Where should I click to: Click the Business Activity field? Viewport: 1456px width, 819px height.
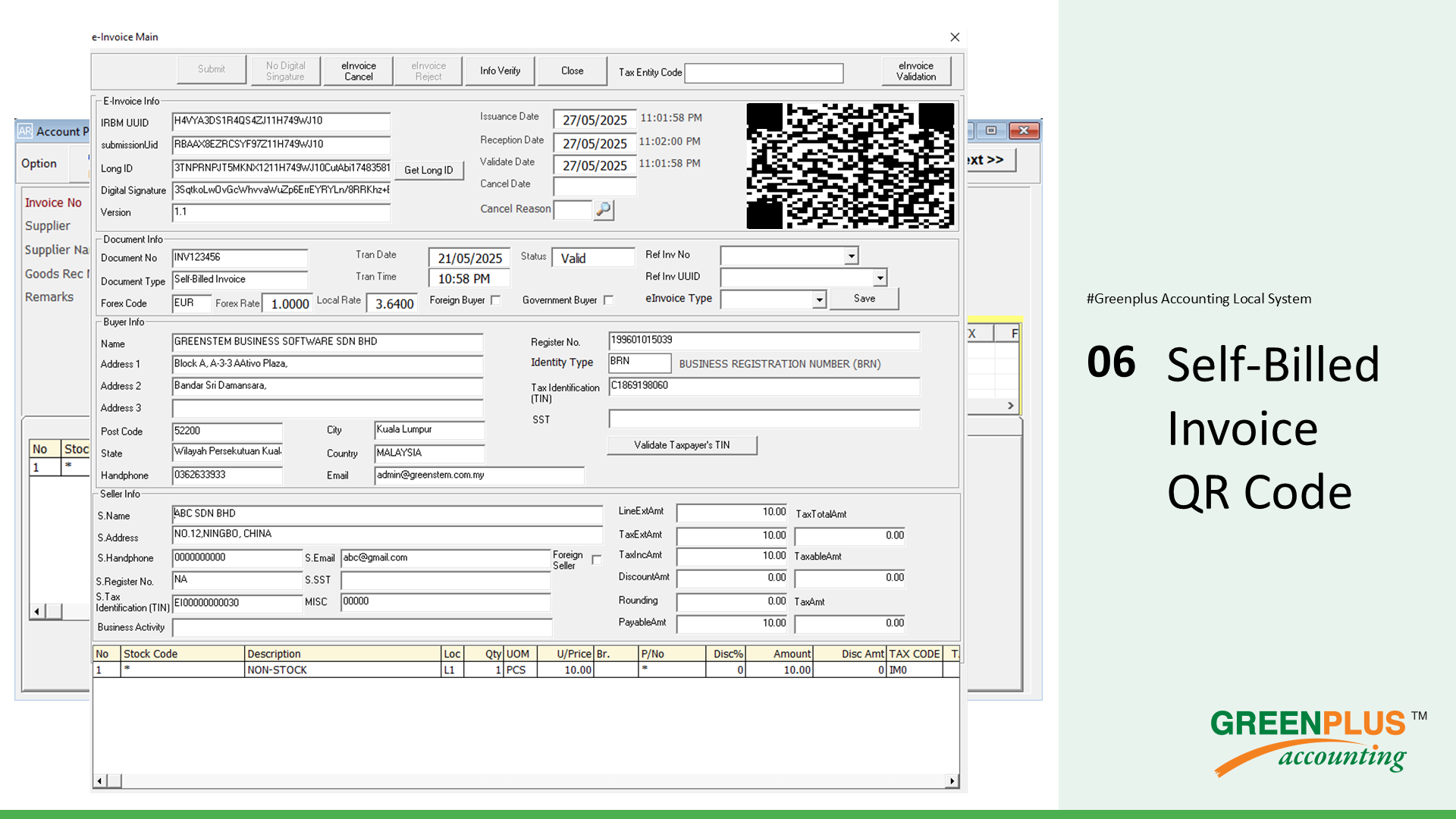pyautogui.click(x=362, y=628)
